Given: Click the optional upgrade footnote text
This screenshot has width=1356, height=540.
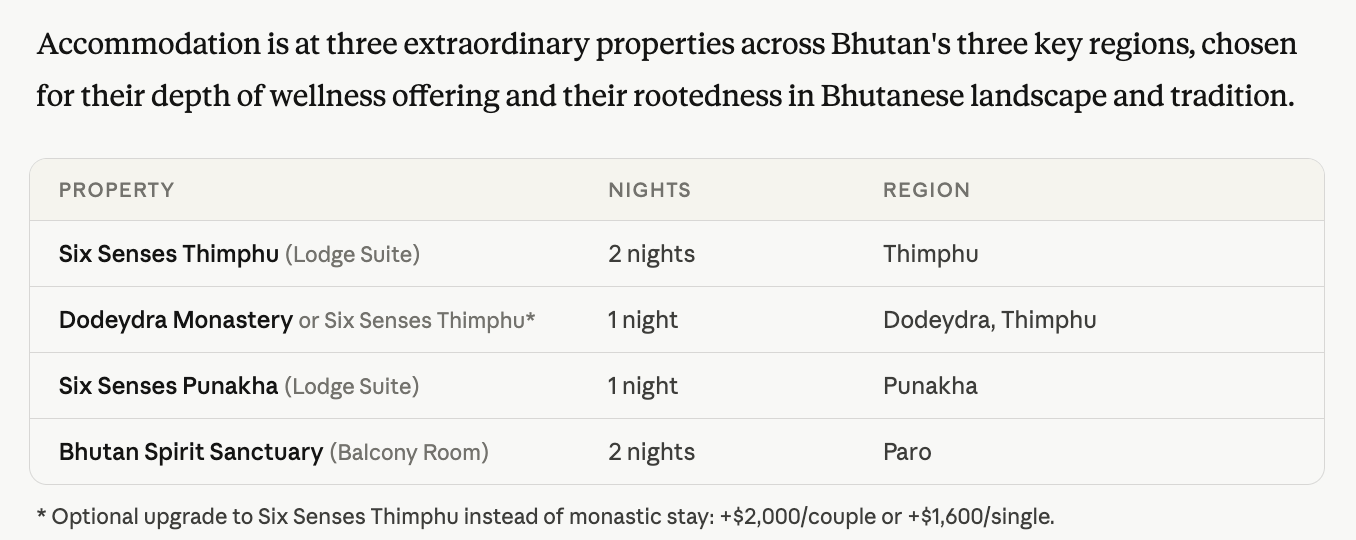Looking at the screenshot, I should (x=545, y=517).
